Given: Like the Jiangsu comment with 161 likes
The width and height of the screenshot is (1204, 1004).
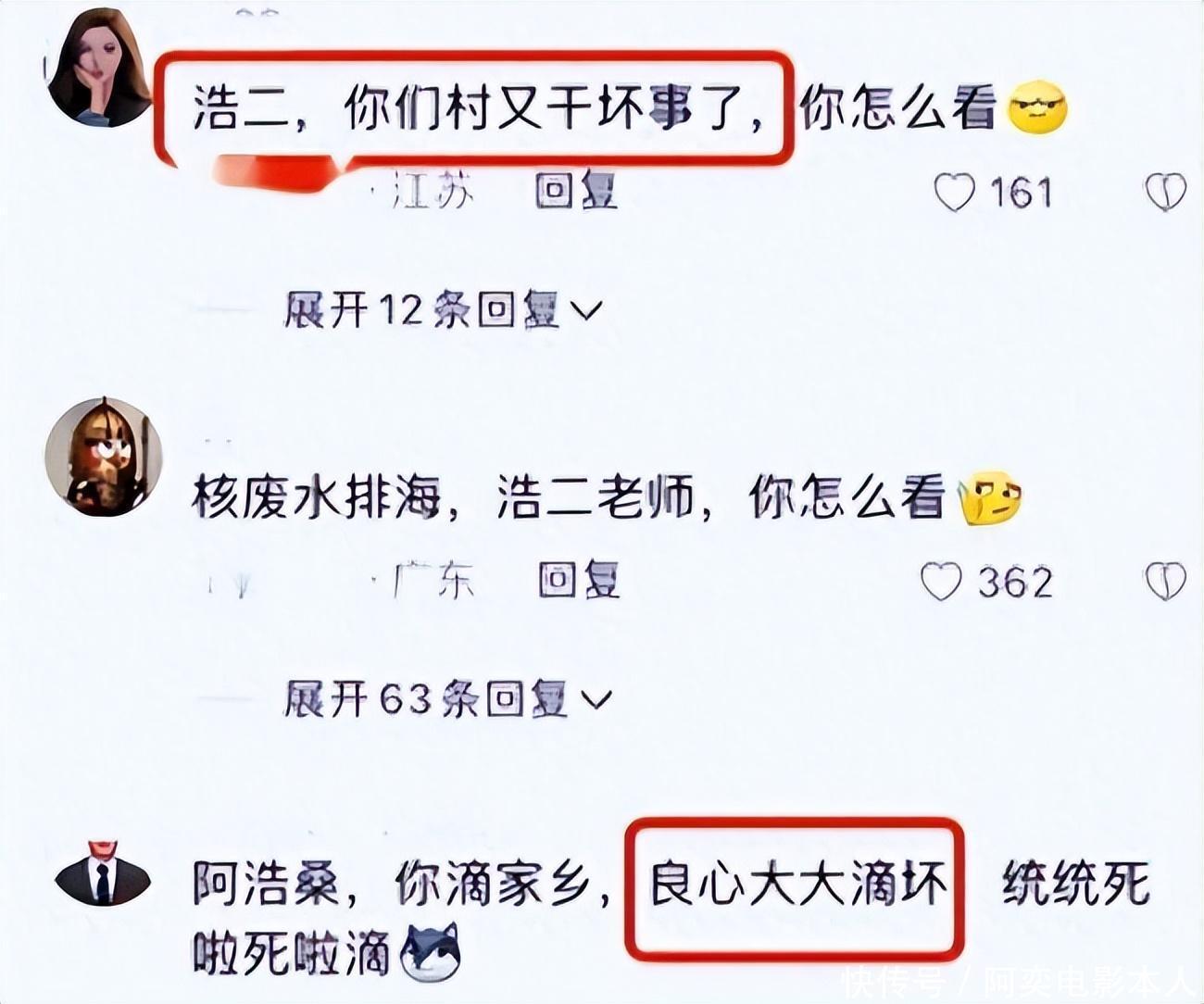Looking at the screenshot, I should 954,194.
